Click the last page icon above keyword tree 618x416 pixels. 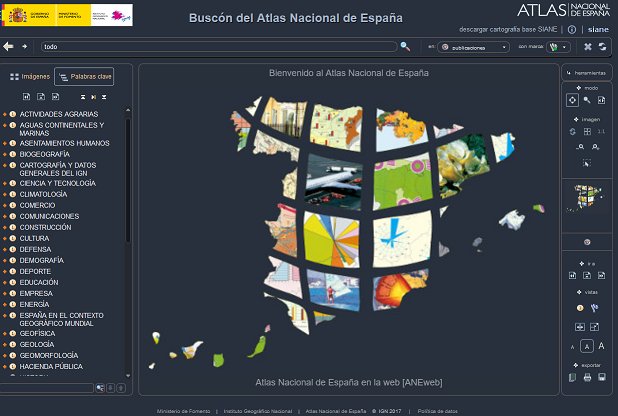click(x=56, y=97)
